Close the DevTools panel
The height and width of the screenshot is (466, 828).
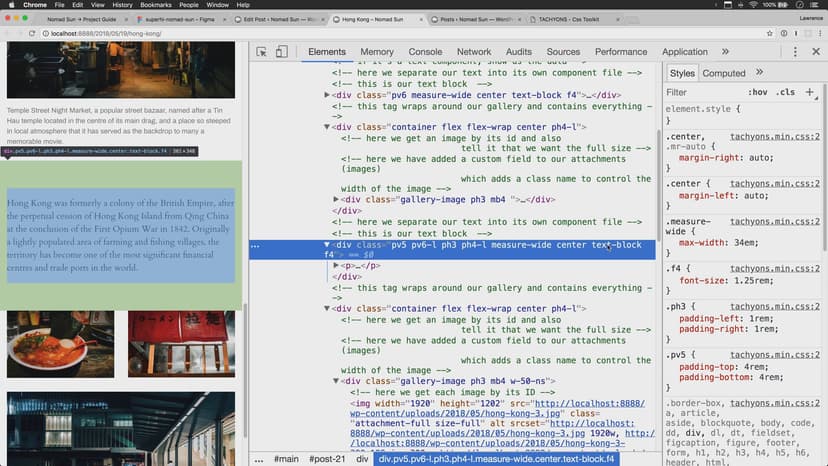coord(816,52)
